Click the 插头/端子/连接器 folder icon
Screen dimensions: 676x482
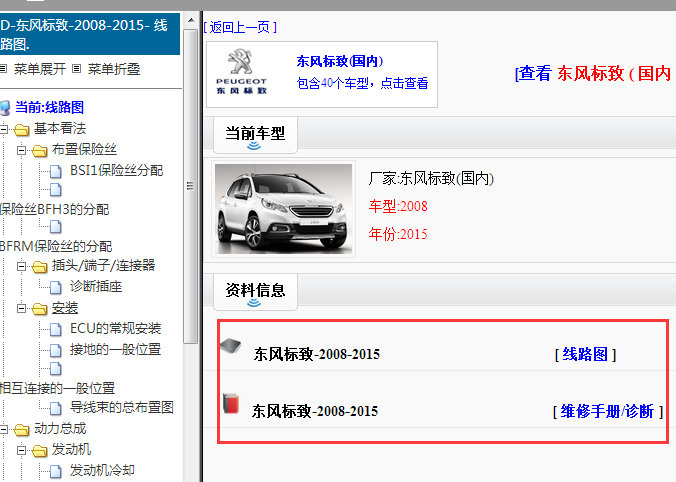pyautogui.click(x=40, y=266)
